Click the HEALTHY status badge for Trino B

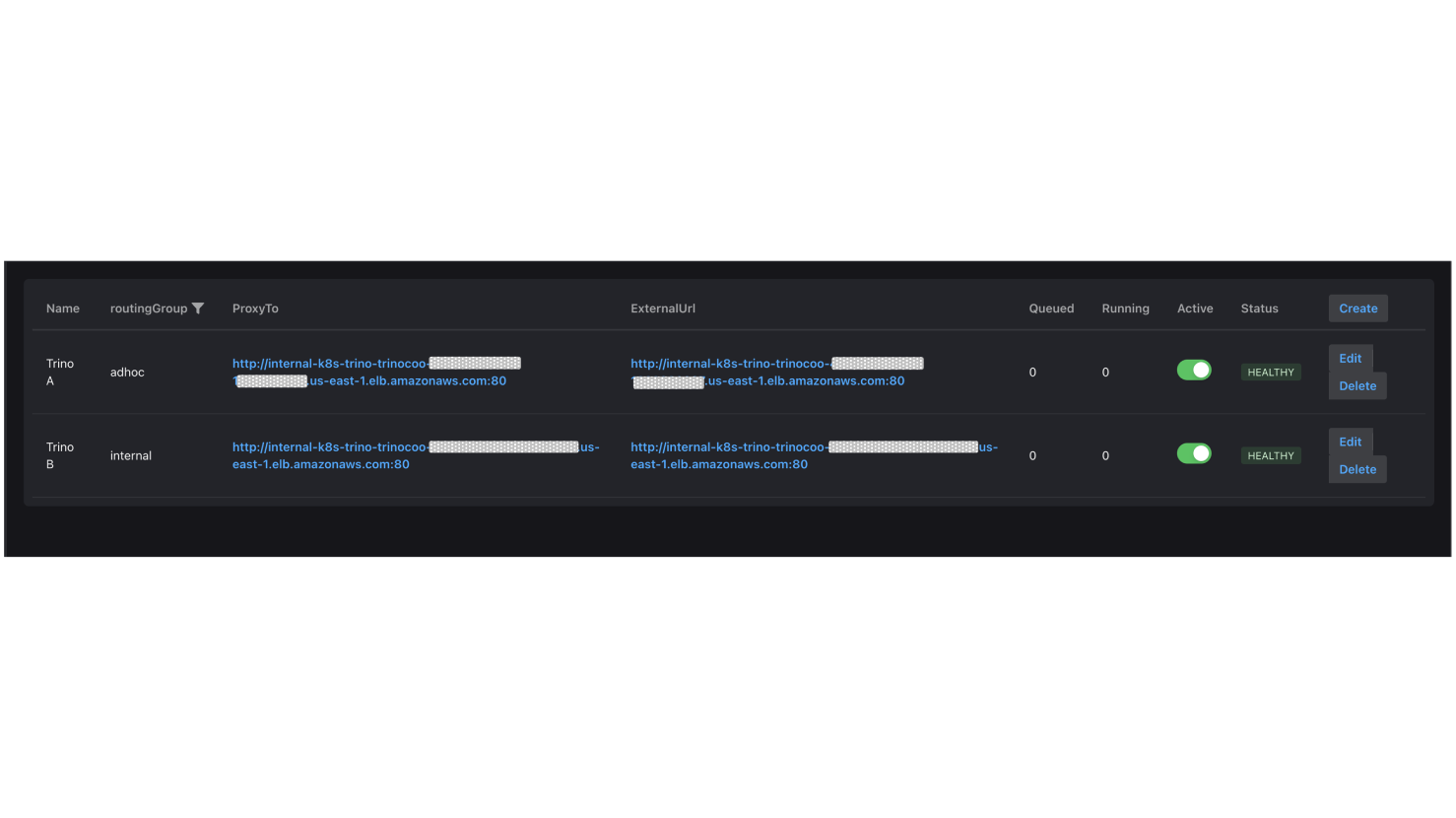pos(1271,456)
